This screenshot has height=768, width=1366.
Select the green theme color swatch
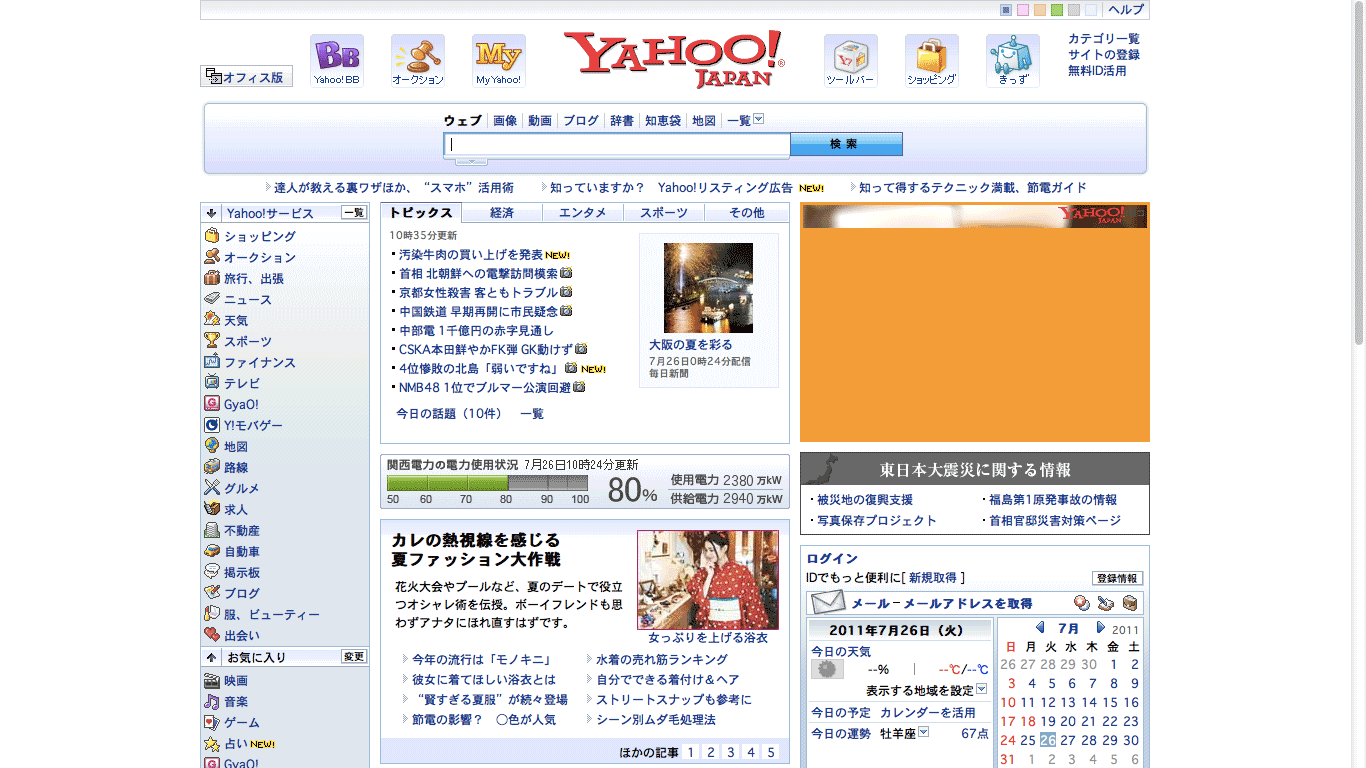pyautogui.click(x=1057, y=10)
